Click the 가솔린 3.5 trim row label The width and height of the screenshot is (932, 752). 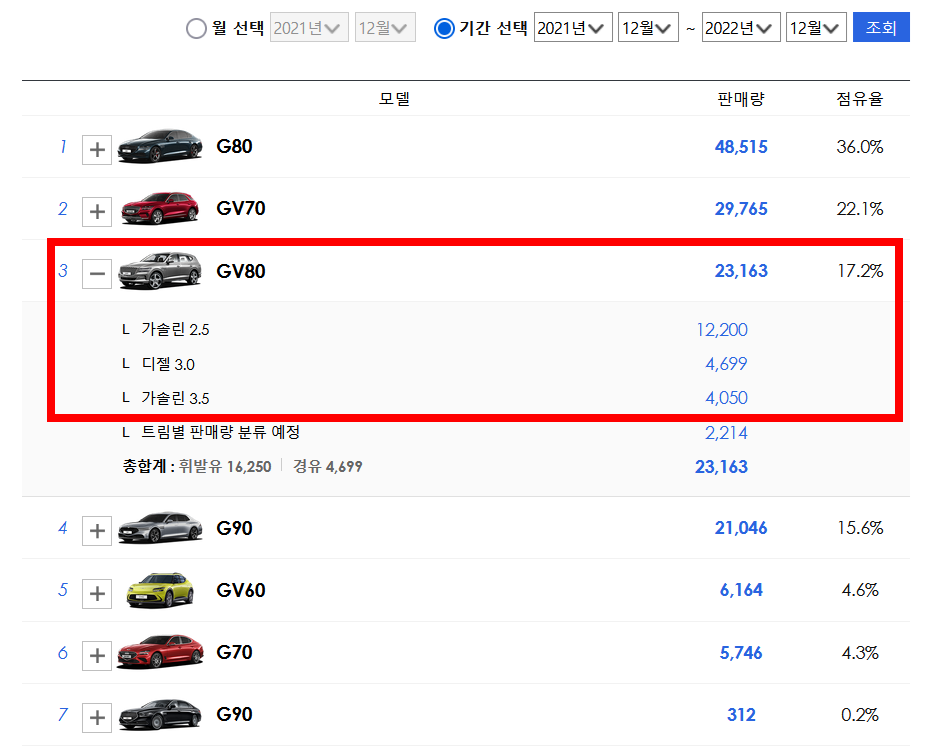coord(175,398)
